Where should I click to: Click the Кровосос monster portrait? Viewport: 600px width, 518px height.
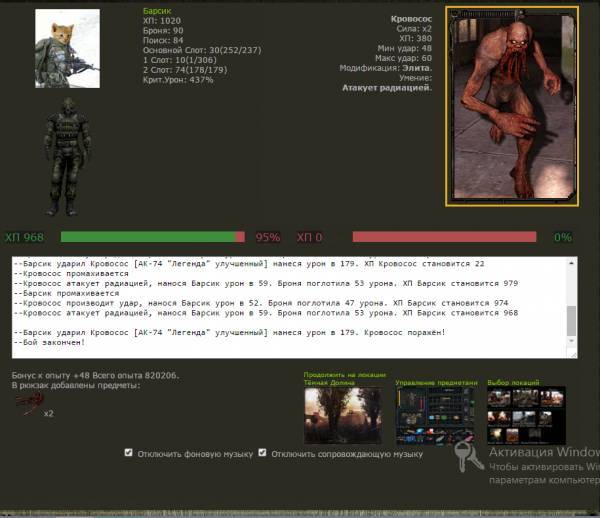tap(512, 104)
